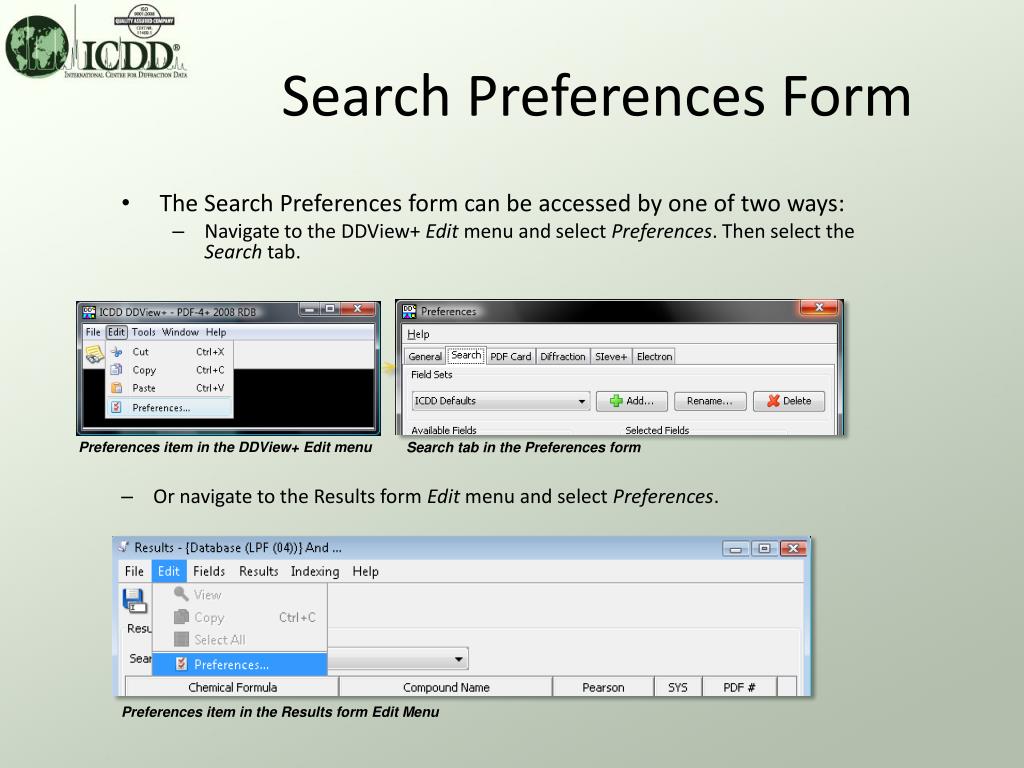Click the save disk icon in Results window

tap(135, 601)
